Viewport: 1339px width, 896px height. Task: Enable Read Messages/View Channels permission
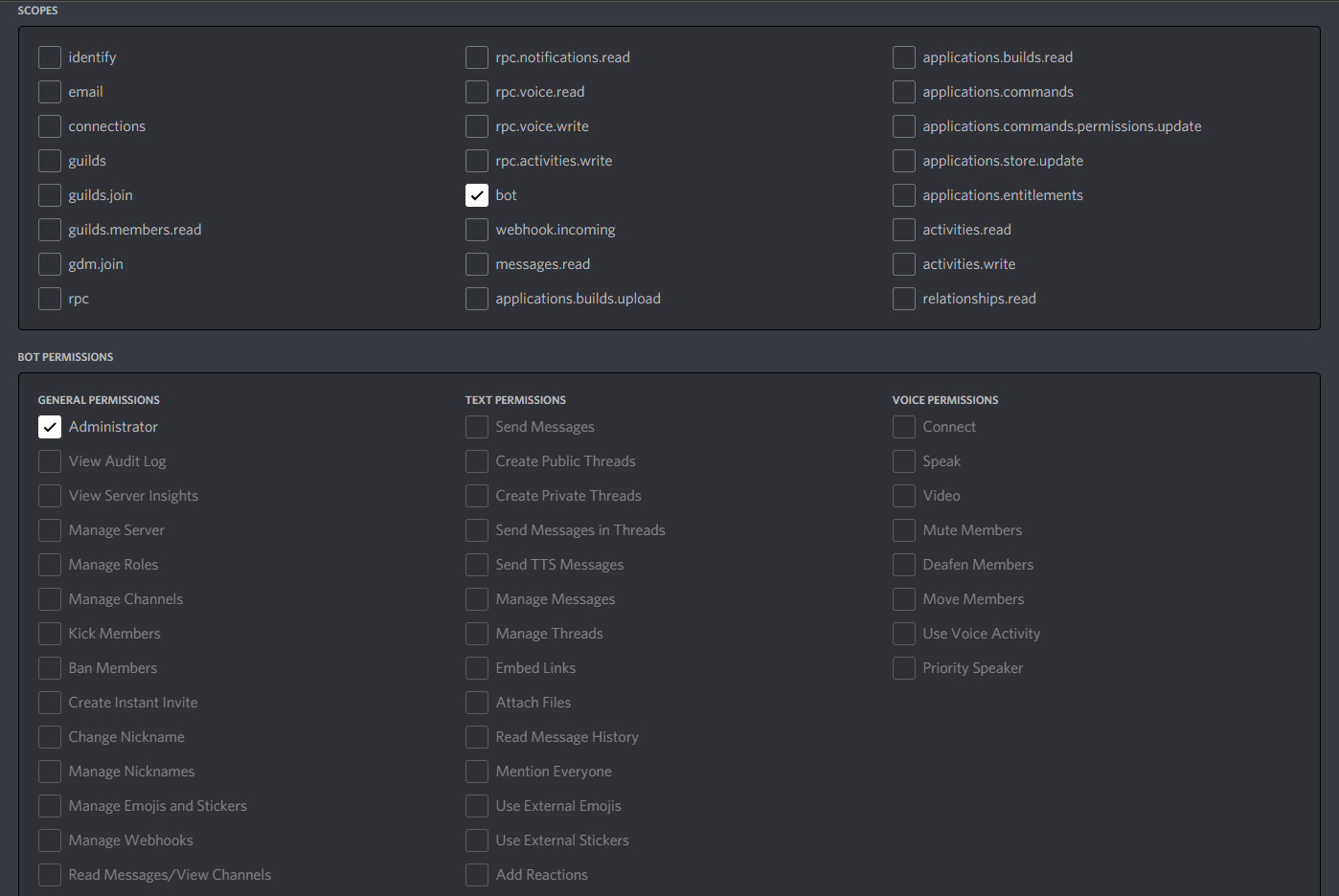pos(50,875)
